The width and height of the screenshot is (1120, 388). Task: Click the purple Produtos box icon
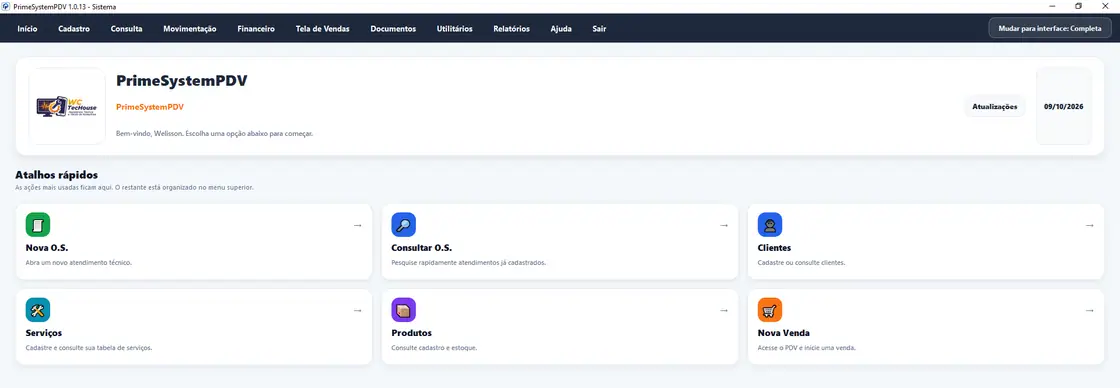click(404, 309)
